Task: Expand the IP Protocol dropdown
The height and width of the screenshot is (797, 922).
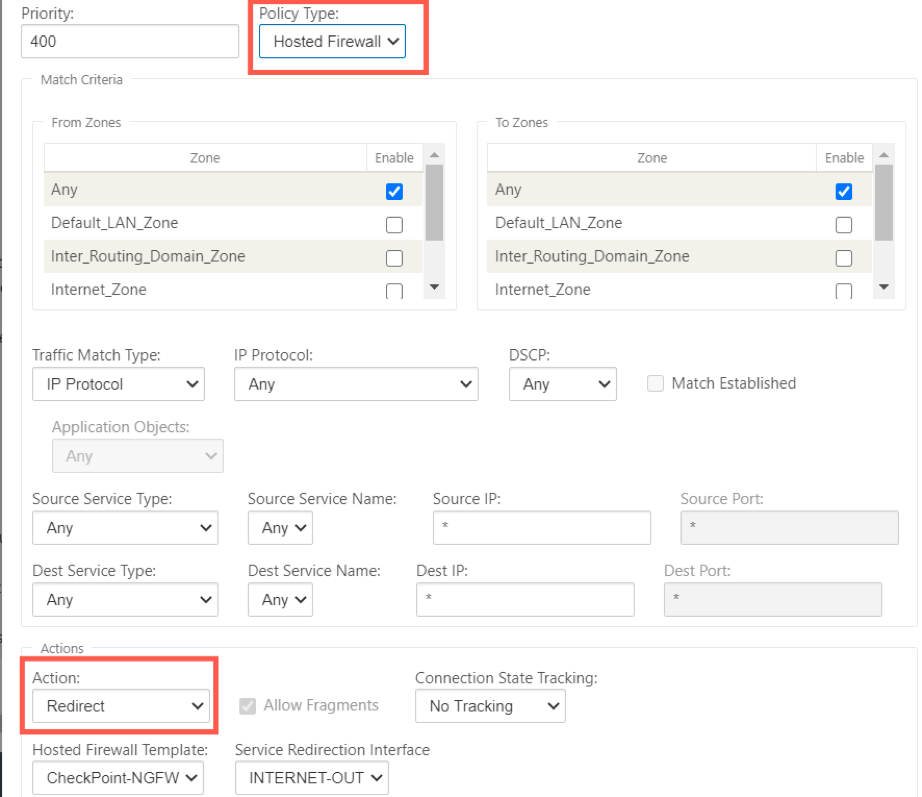Action: pos(356,384)
